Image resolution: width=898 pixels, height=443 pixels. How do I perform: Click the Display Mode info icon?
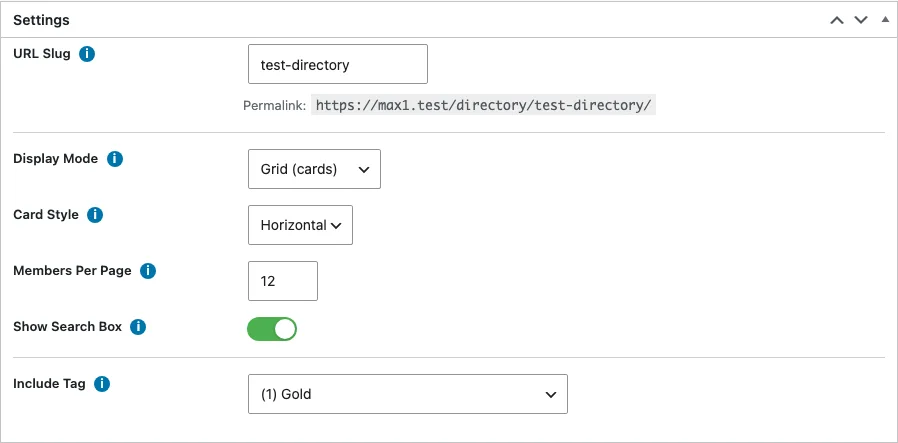pyautogui.click(x=115, y=159)
